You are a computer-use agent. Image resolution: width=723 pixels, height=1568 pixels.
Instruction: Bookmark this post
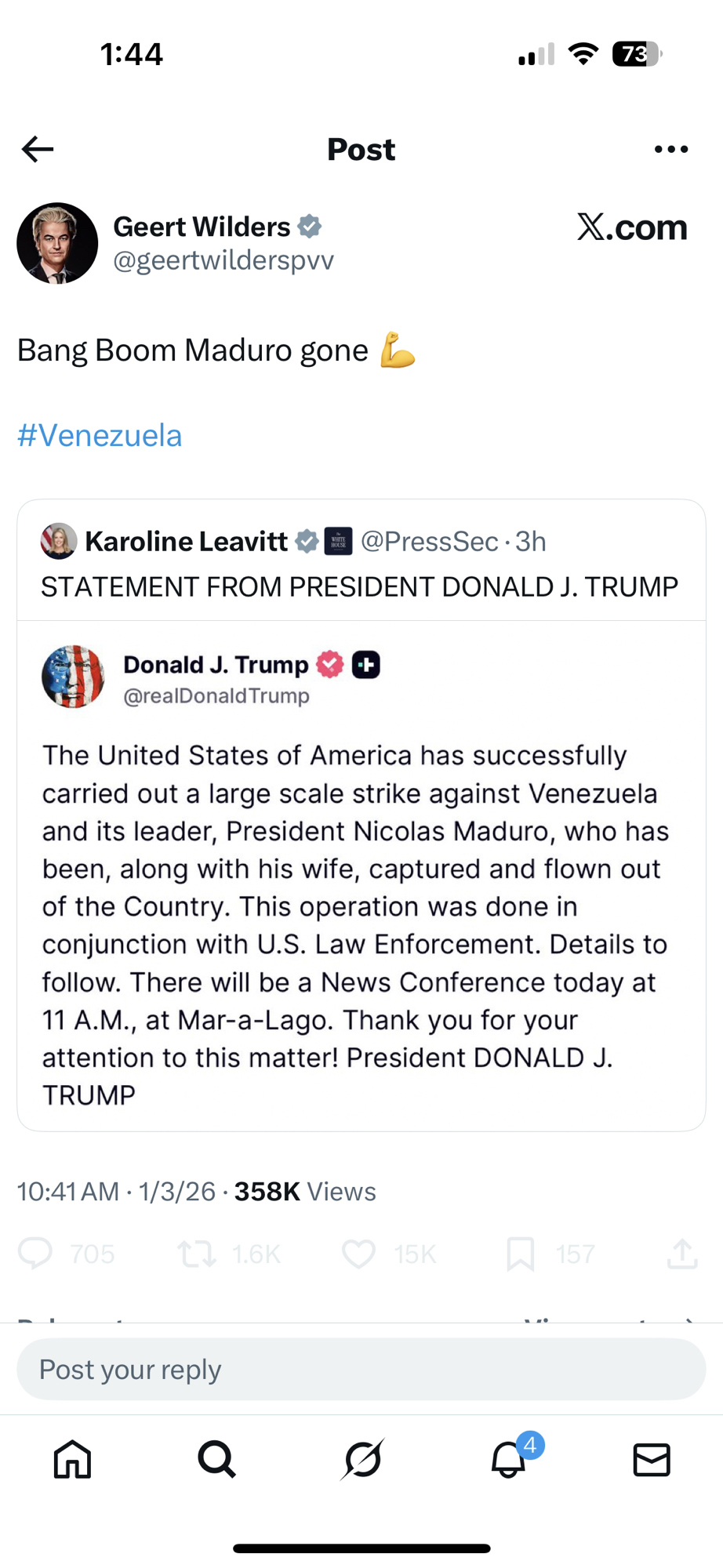[520, 1254]
